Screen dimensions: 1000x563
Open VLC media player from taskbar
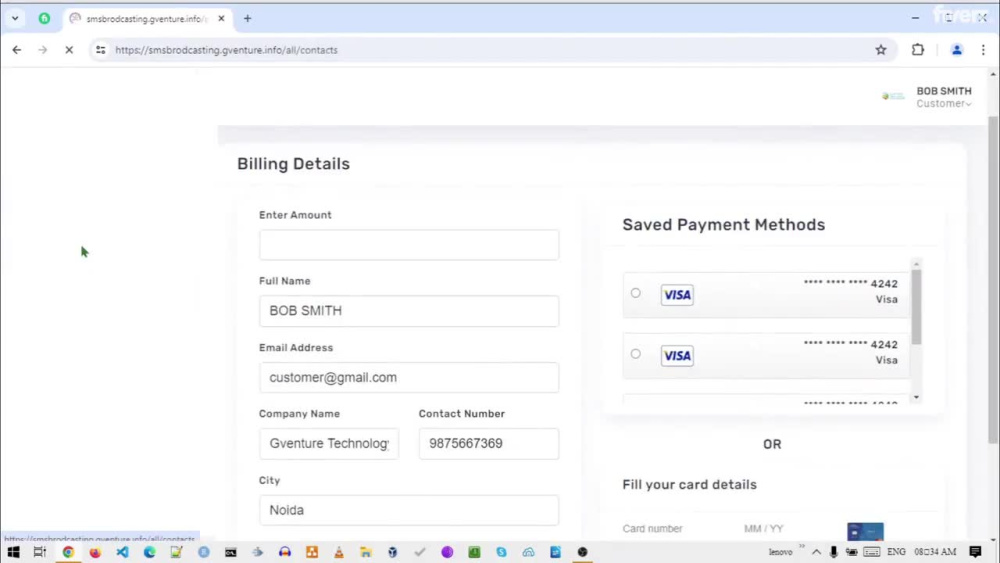[339, 552]
